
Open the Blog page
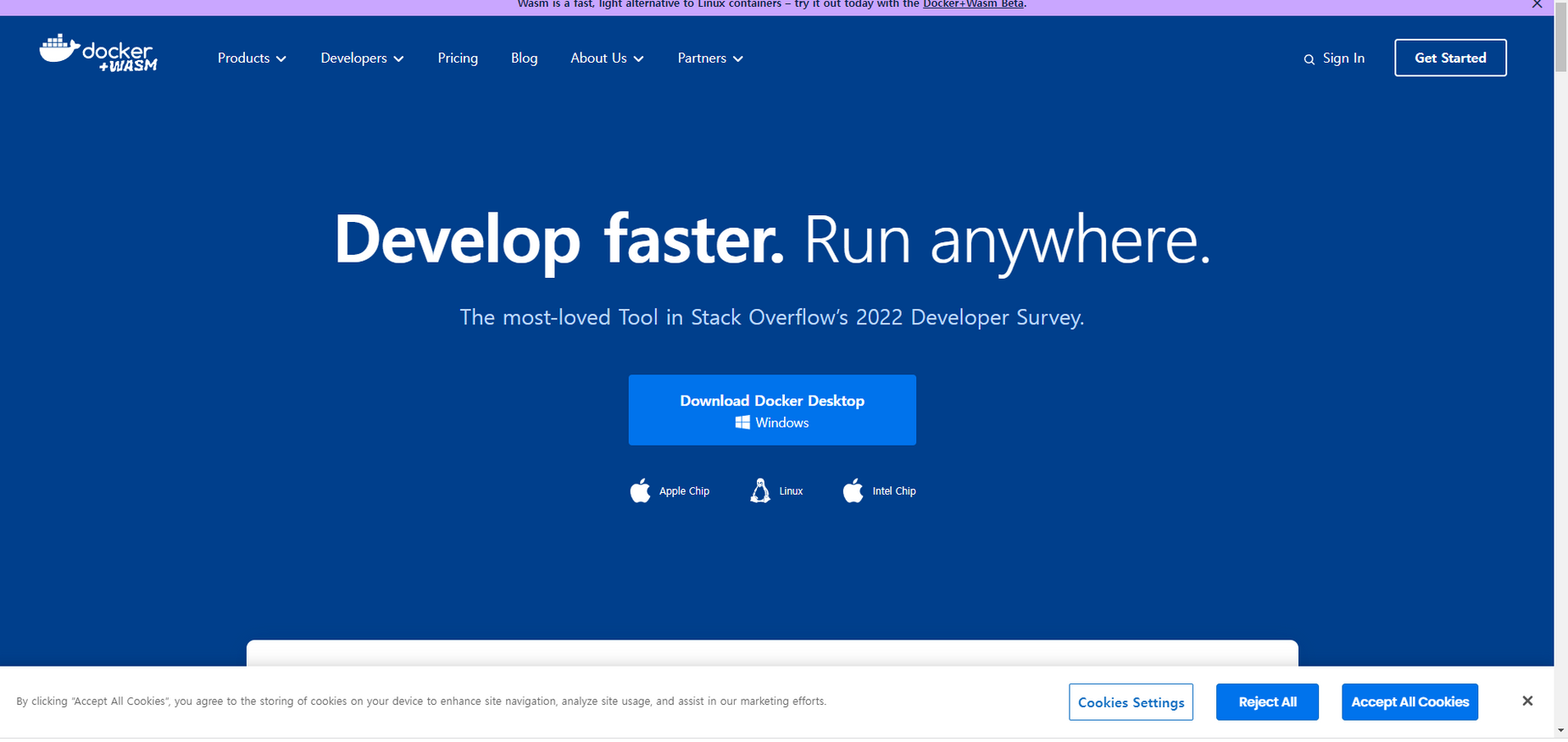point(524,58)
